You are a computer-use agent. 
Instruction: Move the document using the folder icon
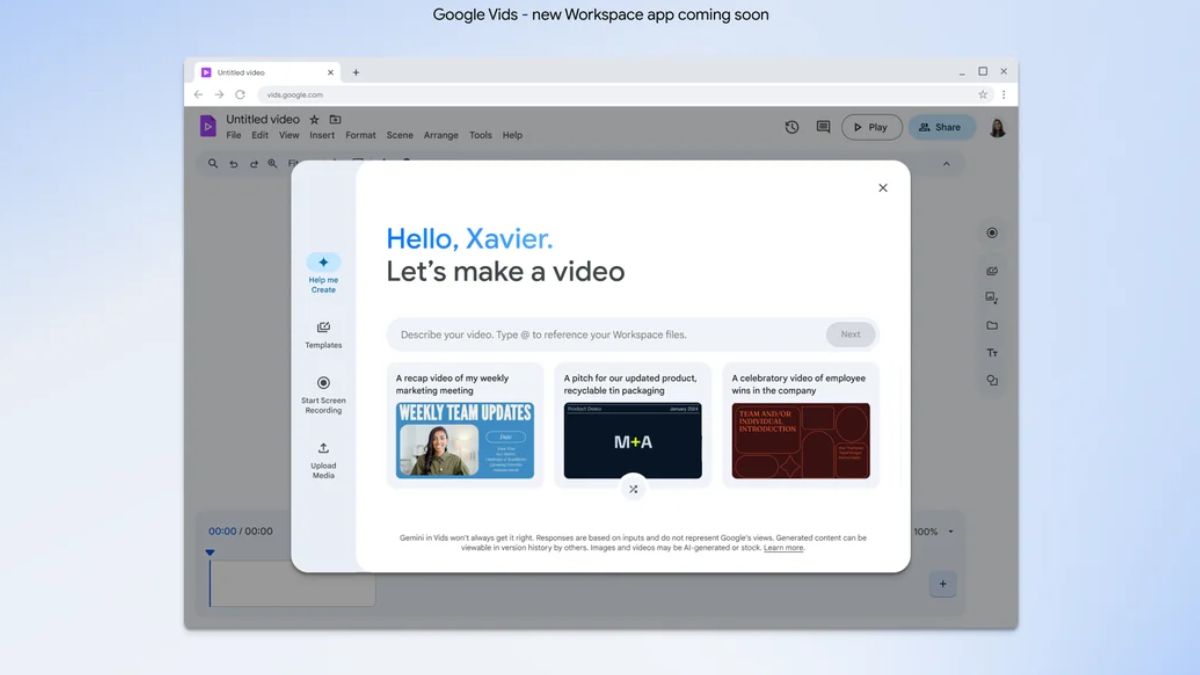point(335,119)
